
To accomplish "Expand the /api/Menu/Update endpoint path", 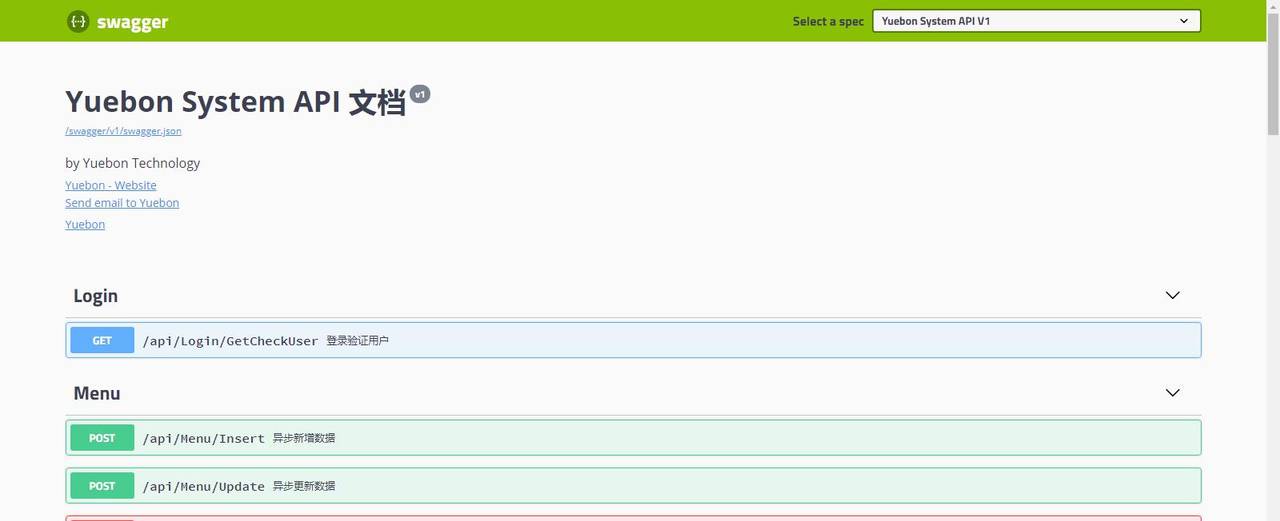I will 203,486.
